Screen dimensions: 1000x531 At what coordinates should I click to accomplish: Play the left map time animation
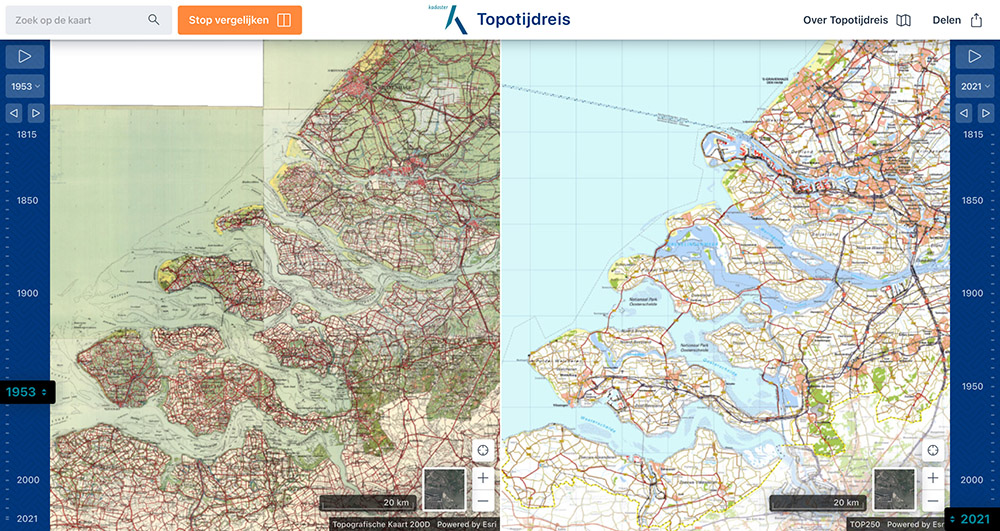[x=25, y=57]
